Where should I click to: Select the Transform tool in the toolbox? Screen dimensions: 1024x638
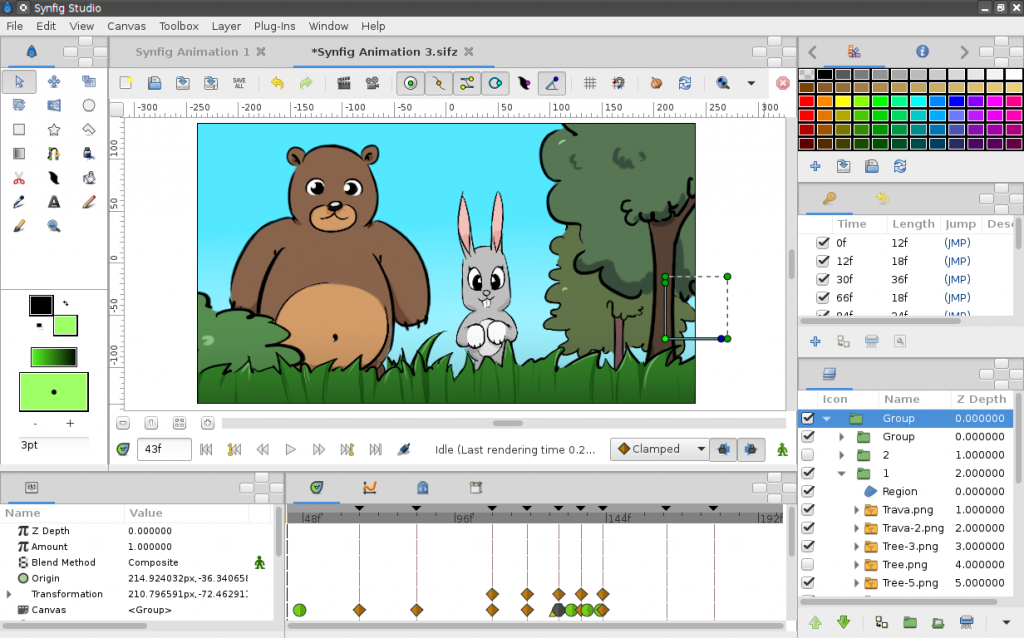pyautogui.click(x=19, y=83)
